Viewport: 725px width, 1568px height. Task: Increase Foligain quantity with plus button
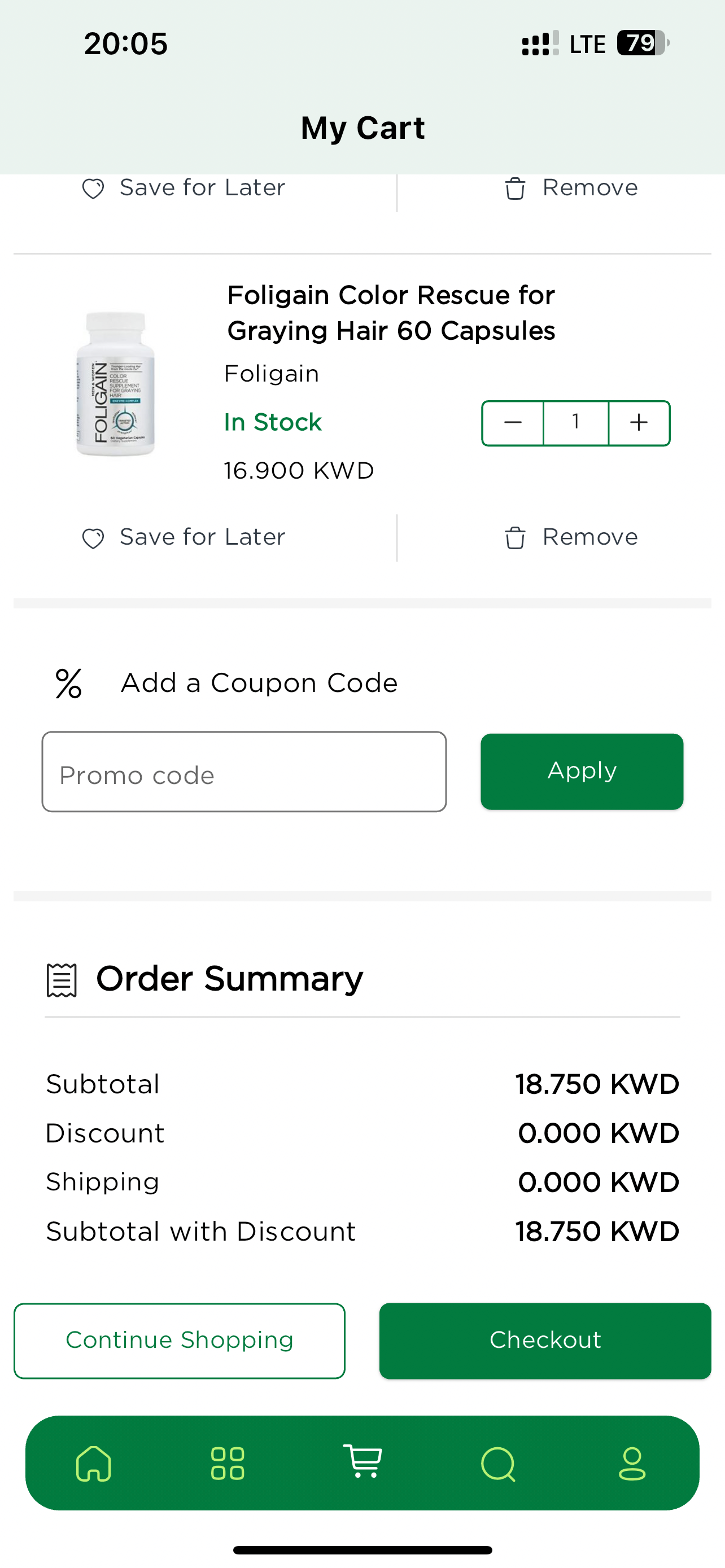pos(639,422)
